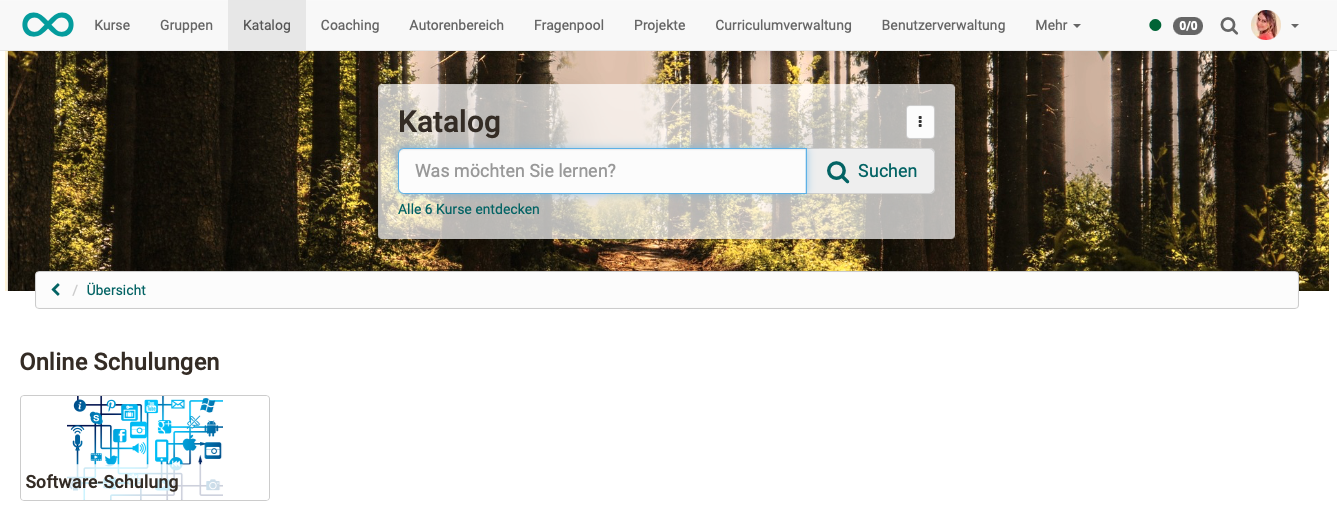Open the Gruppen tab
This screenshot has height=523, width=1337.
tap(186, 25)
